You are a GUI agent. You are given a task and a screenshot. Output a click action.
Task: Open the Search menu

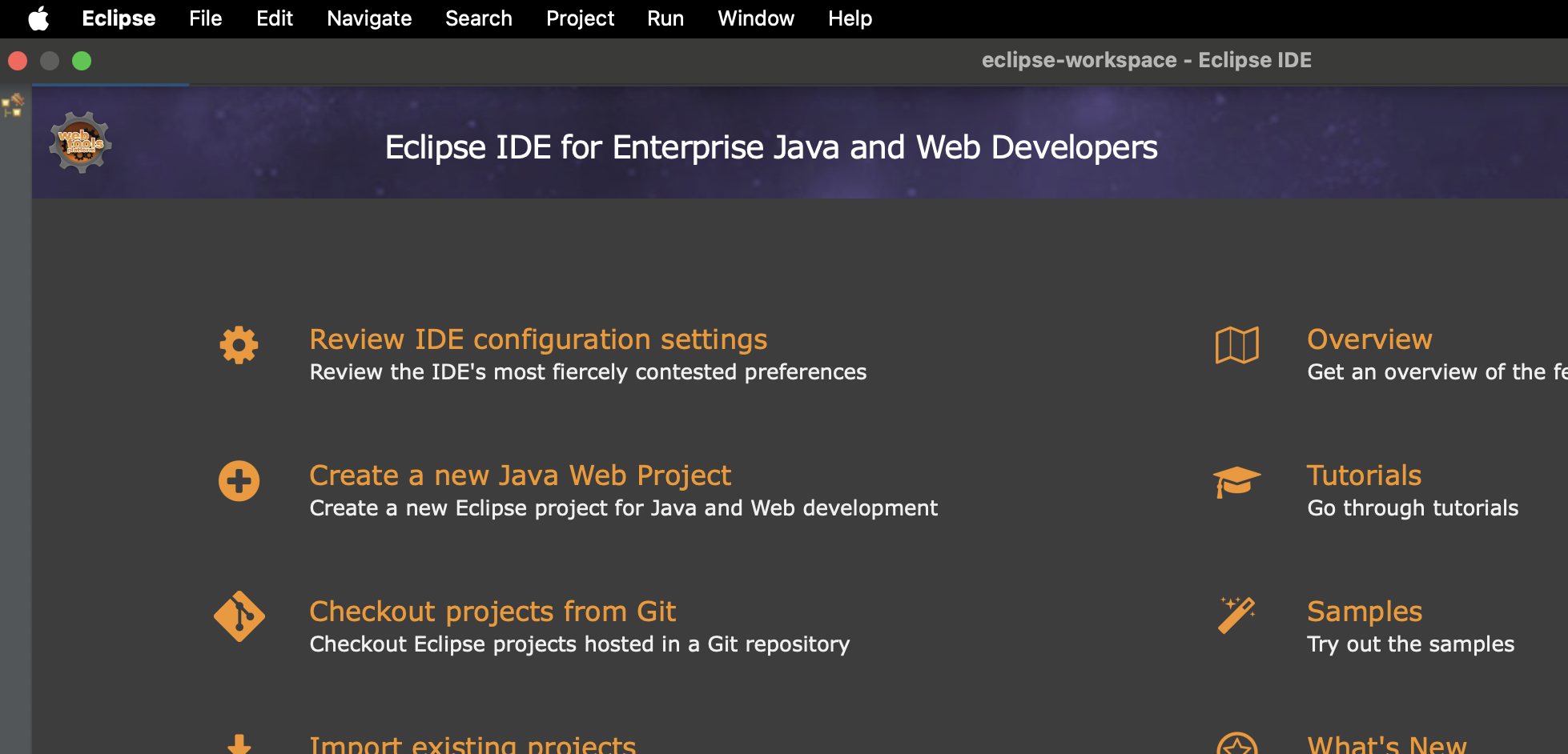pos(479,18)
